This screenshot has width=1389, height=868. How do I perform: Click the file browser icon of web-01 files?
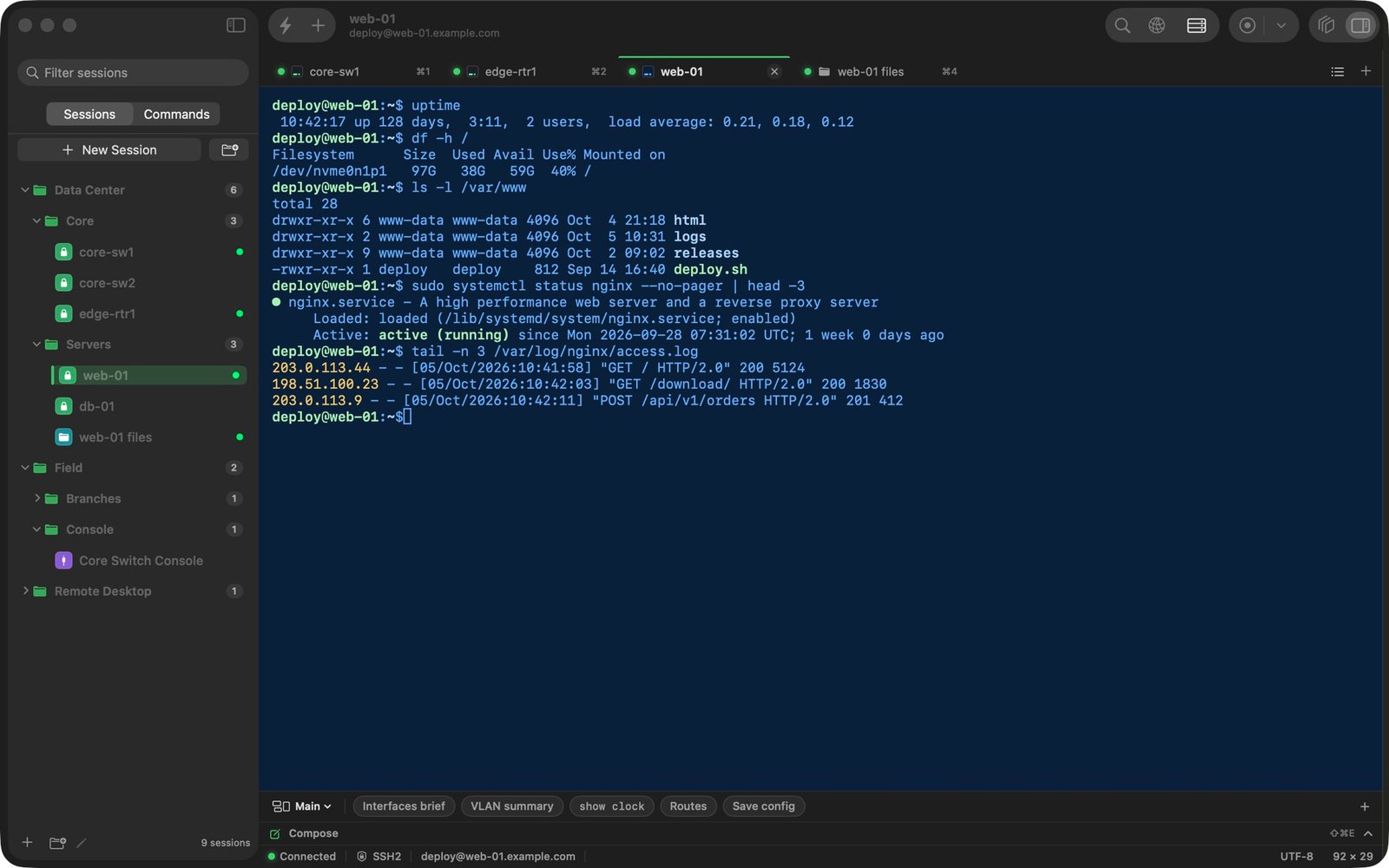click(63, 437)
